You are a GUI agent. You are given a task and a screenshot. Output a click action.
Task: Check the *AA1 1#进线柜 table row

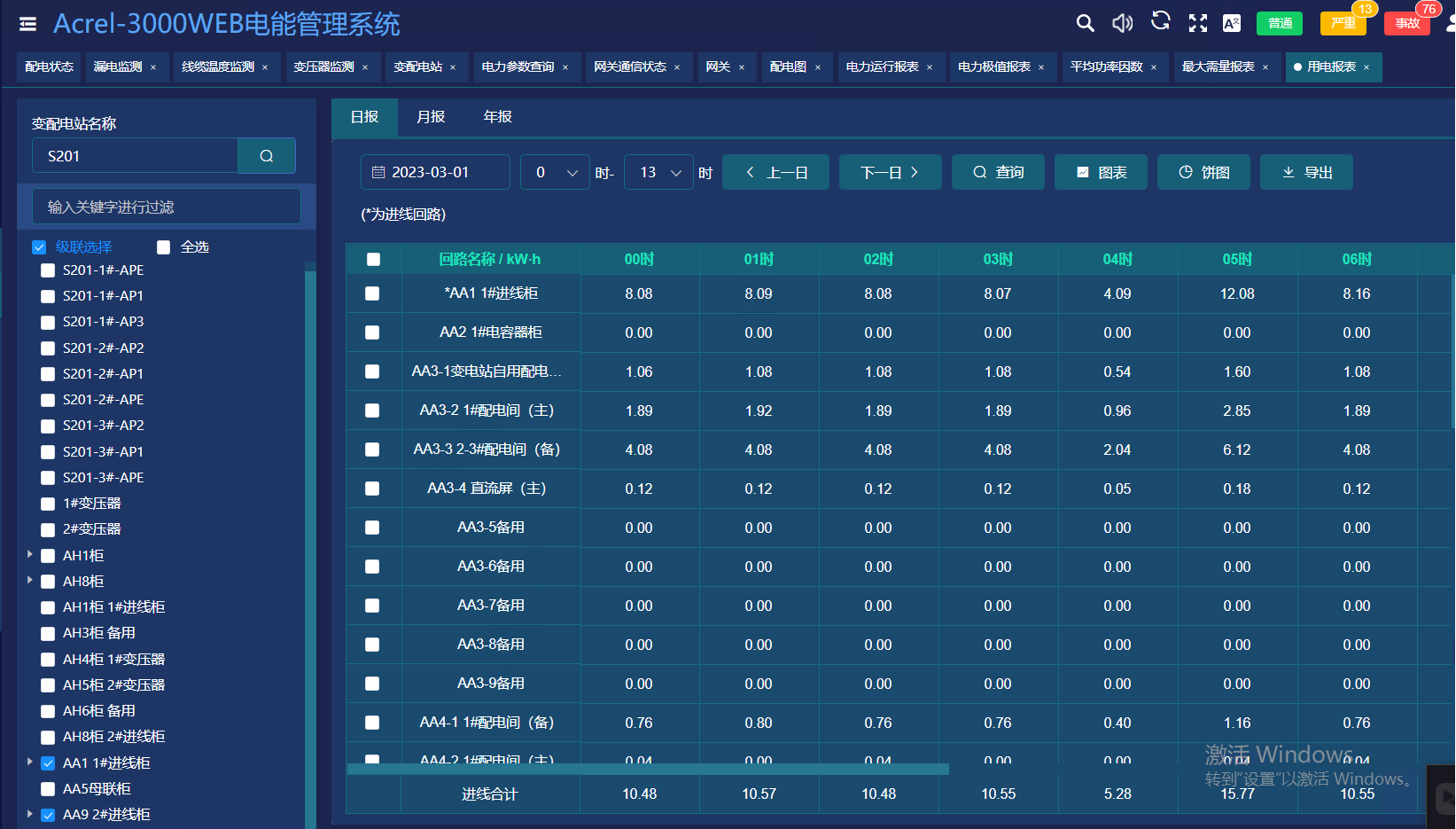pyautogui.click(x=372, y=293)
